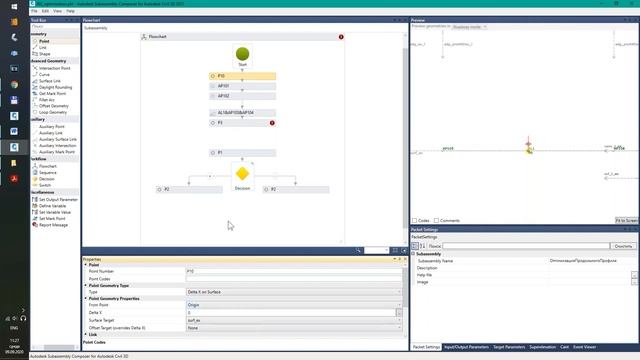
Task: Open the File menu
Action: [x=34, y=11]
